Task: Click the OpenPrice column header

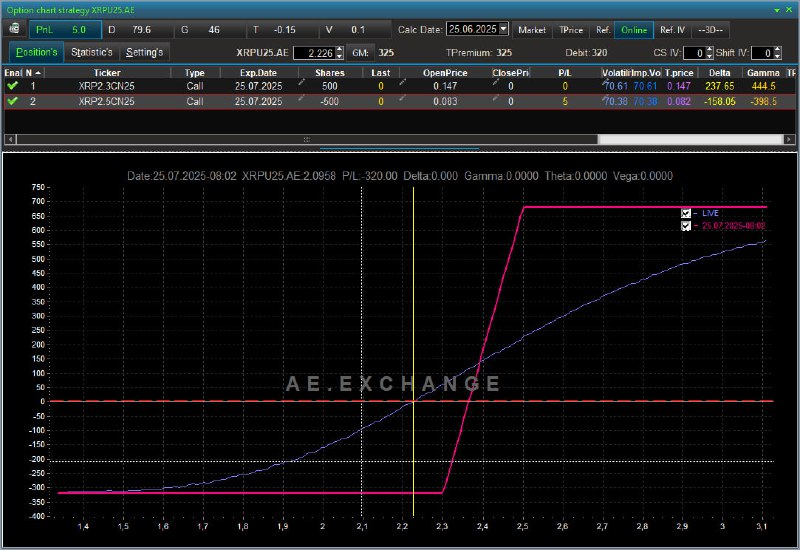Action: tap(445, 73)
